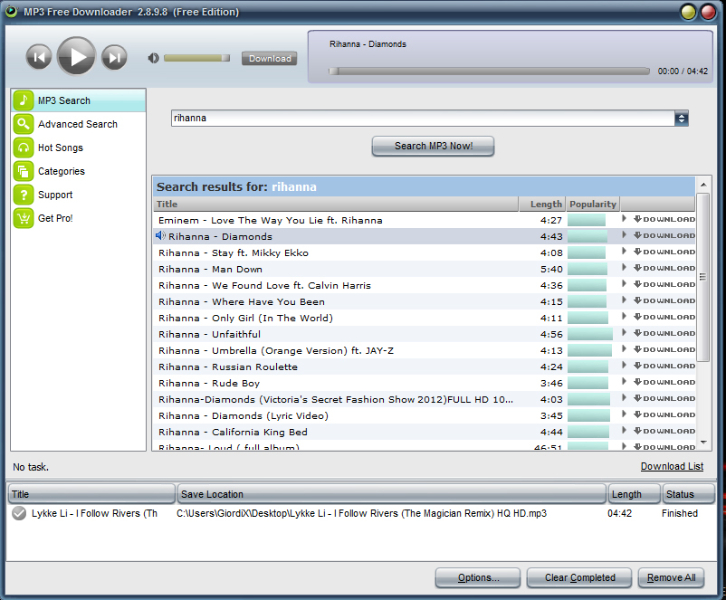Go to Categories in sidebar
Image resolution: width=726 pixels, height=600 pixels.
[61, 171]
